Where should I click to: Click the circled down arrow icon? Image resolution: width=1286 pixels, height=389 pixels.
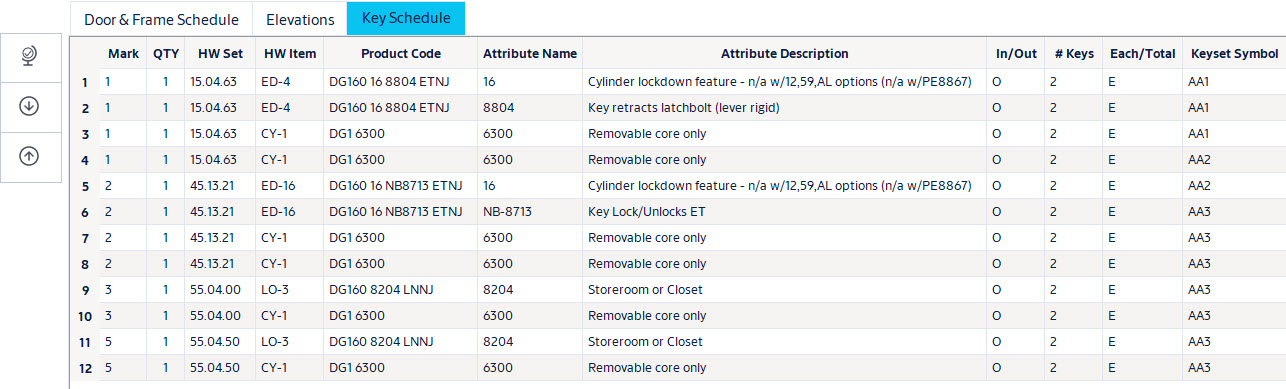(x=29, y=107)
